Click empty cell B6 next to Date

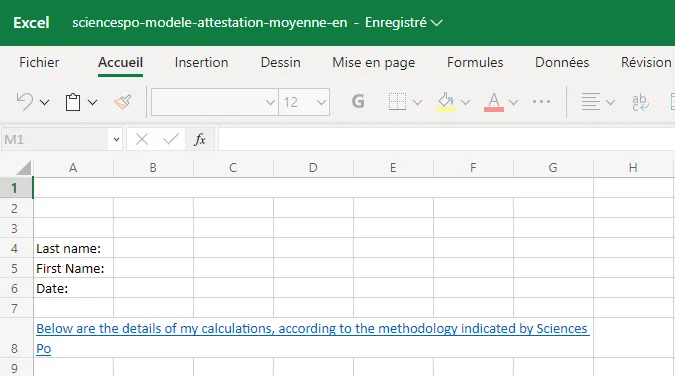click(x=154, y=288)
